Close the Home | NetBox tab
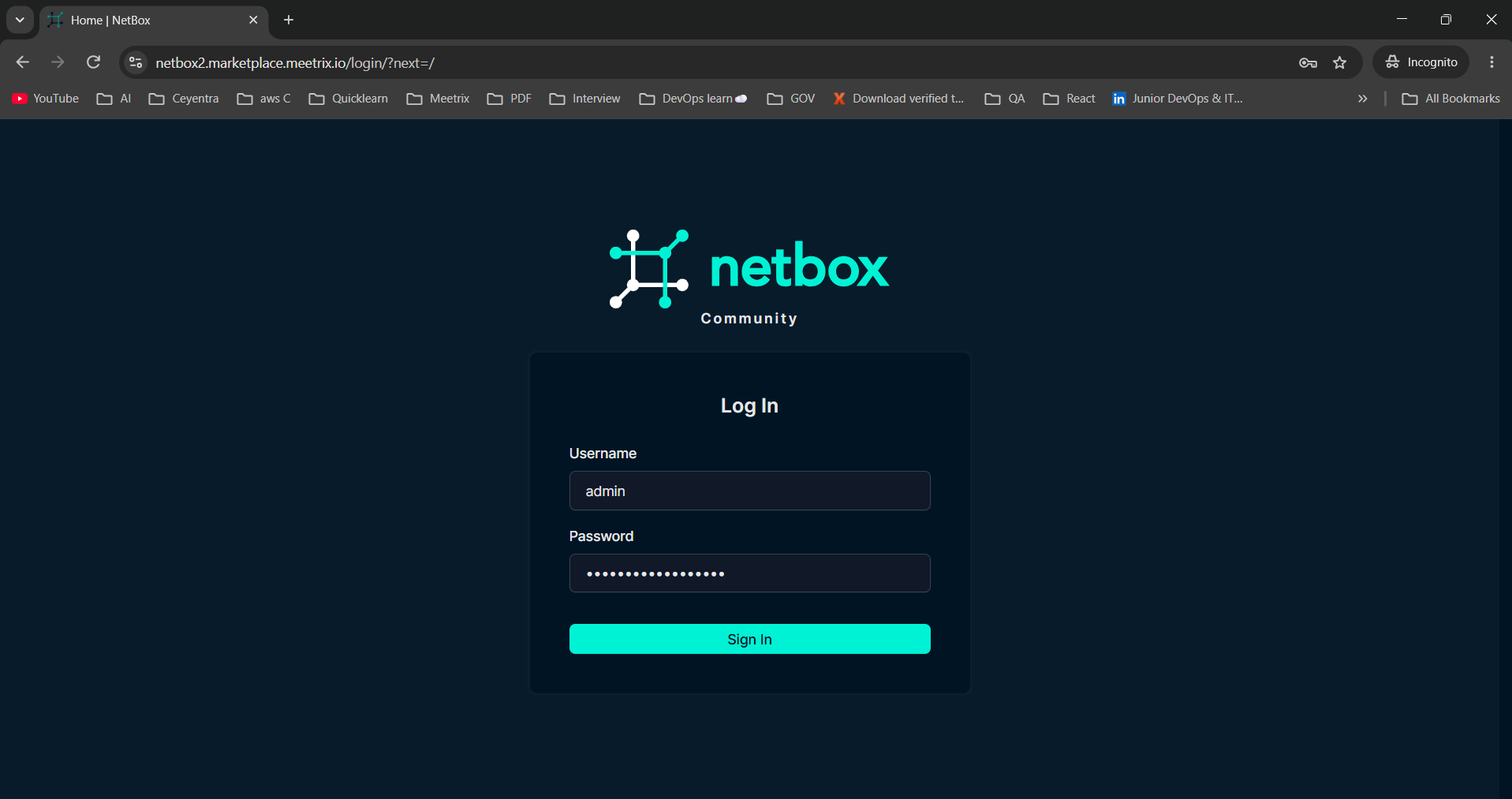This screenshot has width=1512, height=799. pos(253,20)
